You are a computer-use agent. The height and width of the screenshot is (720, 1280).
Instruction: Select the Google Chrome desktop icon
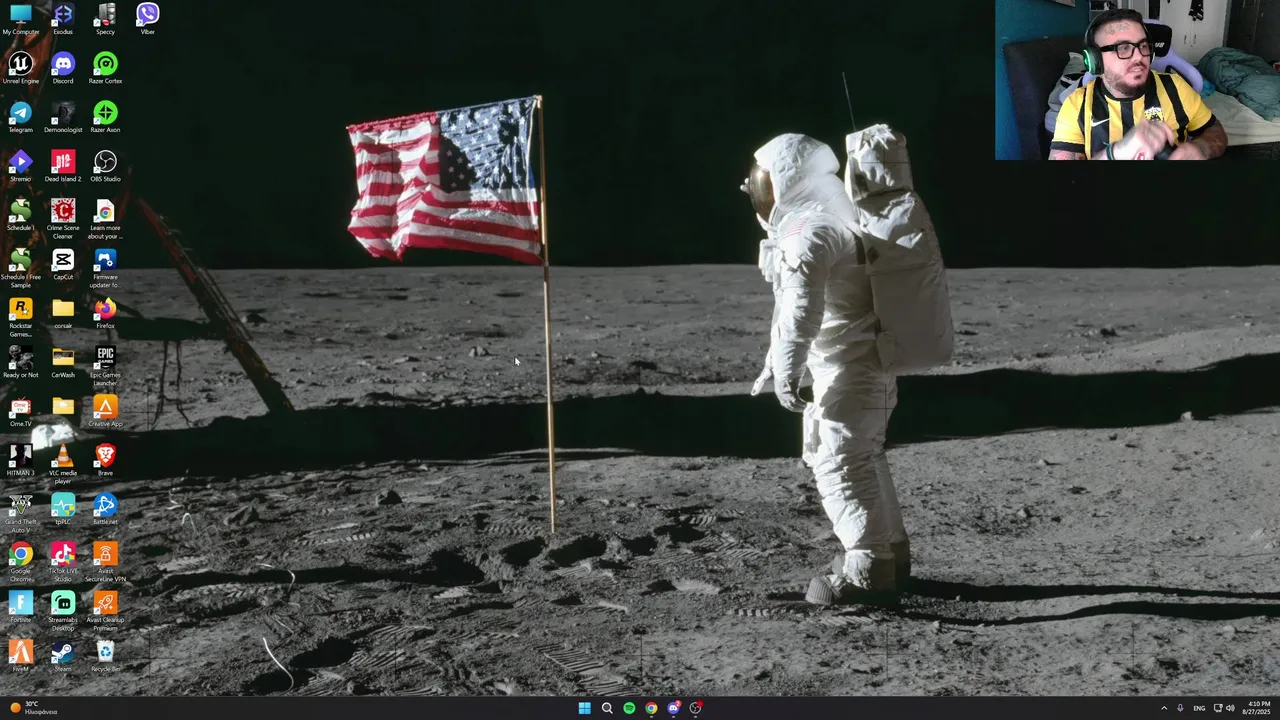(x=20, y=562)
